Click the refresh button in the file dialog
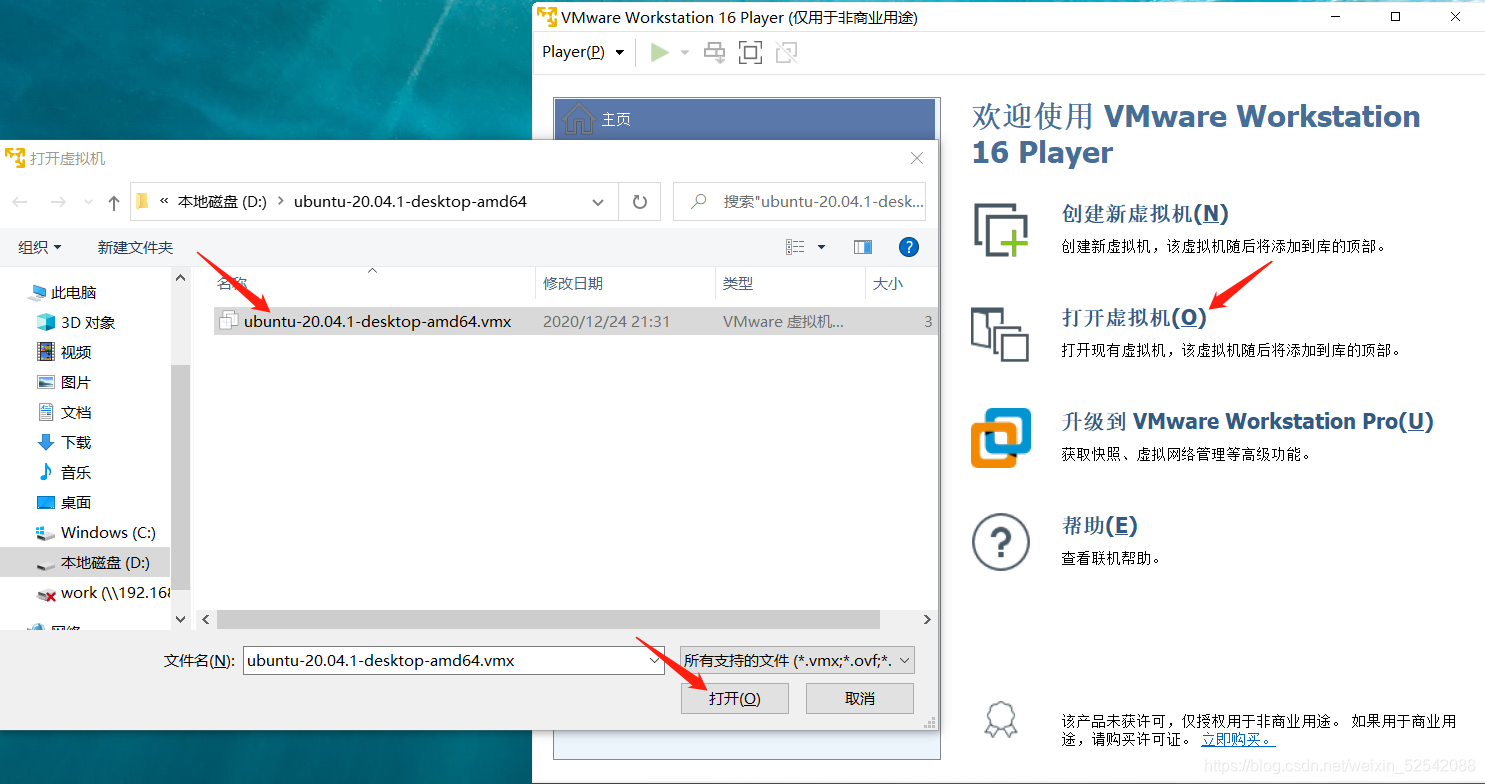The width and height of the screenshot is (1485, 784). pyautogui.click(x=640, y=202)
